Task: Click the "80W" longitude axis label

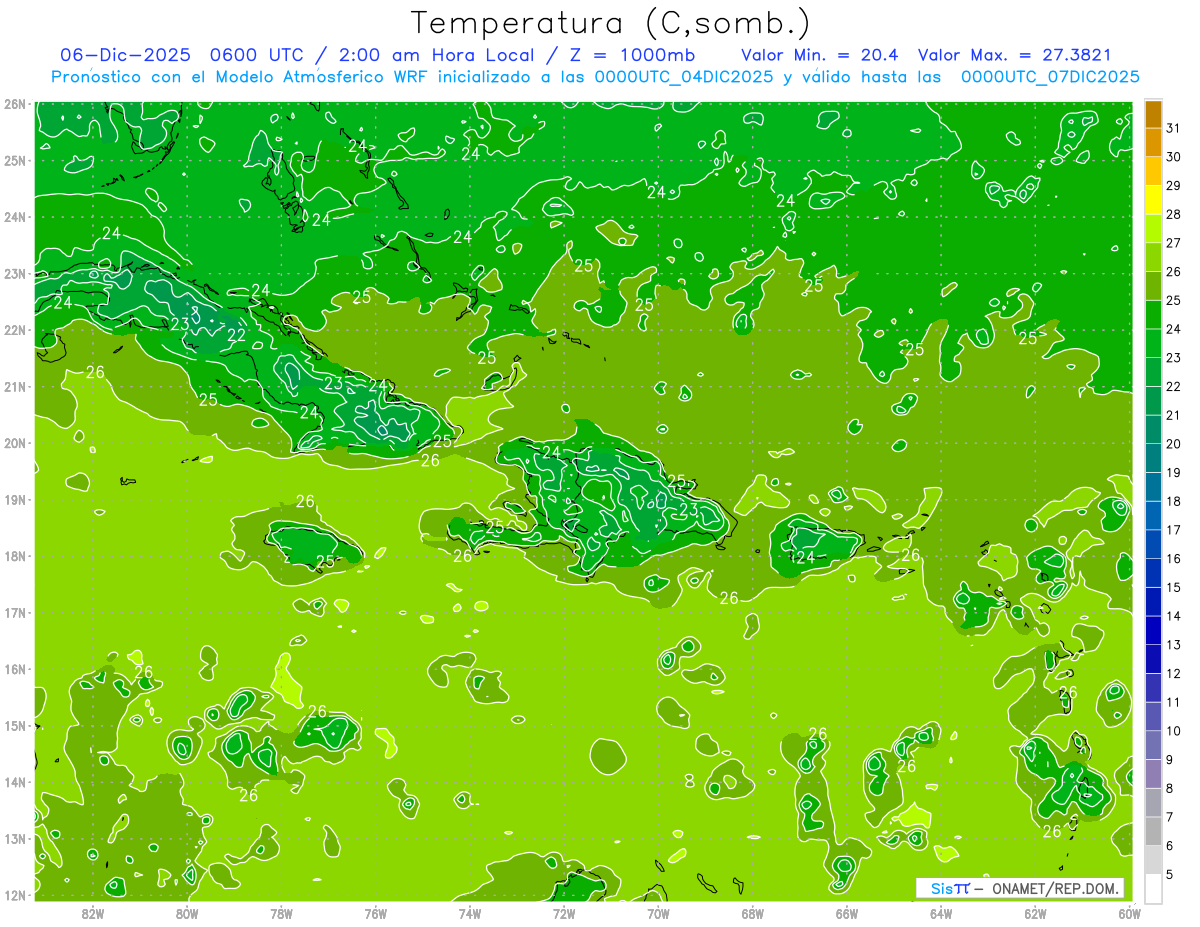Action: click(187, 913)
